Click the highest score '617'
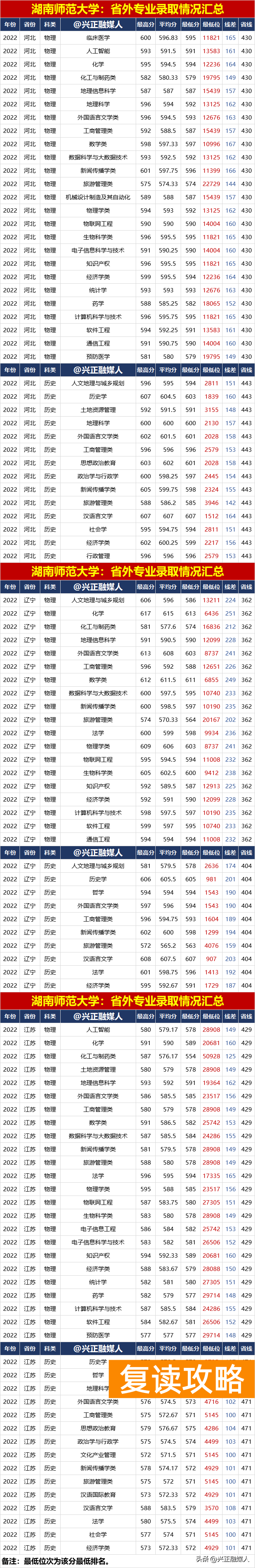The width and height of the screenshot is (255, 1568). click(x=145, y=614)
